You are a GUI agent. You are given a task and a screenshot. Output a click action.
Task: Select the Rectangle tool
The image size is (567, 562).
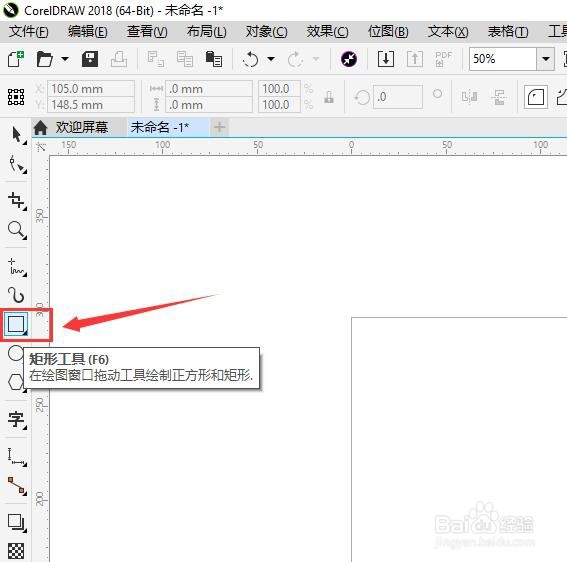point(16,324)
